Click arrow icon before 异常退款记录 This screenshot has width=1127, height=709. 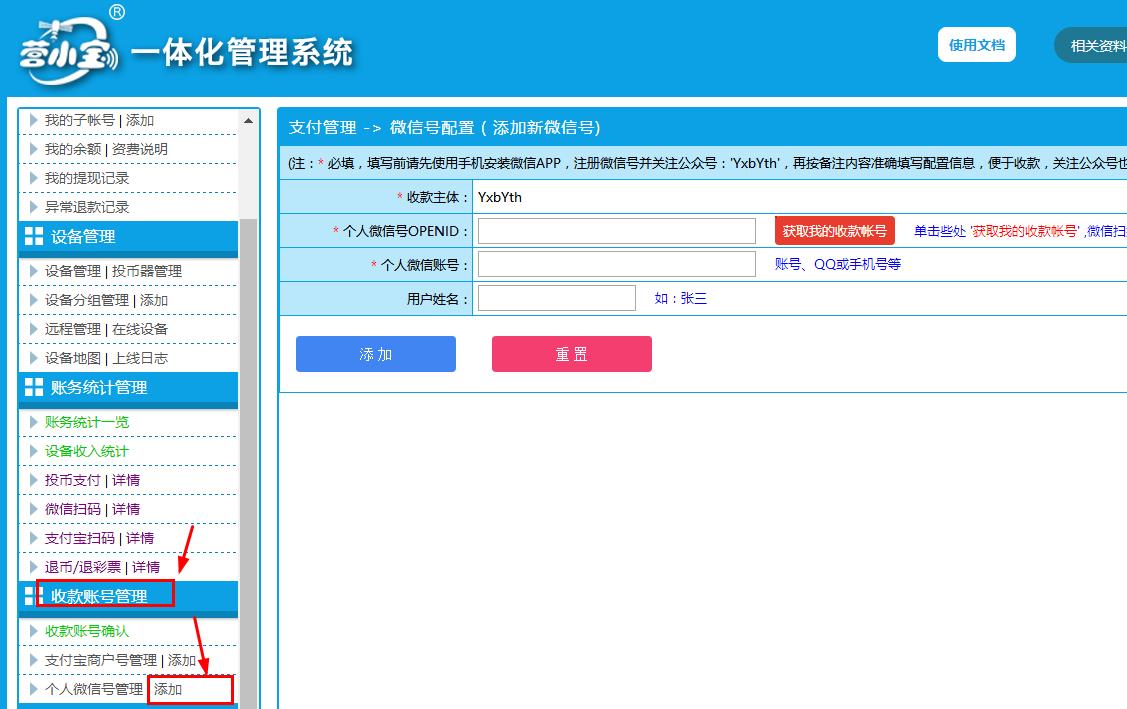point(34,207)
